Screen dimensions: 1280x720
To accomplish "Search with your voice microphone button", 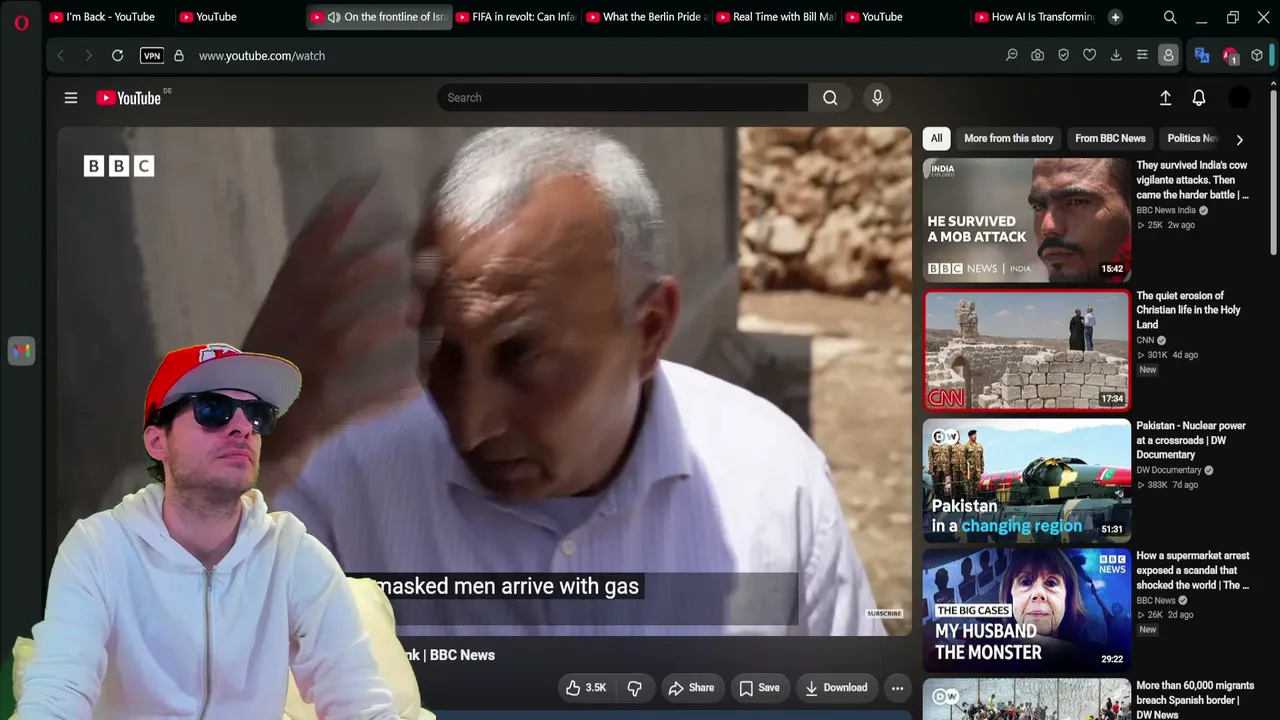I will 877,98.
